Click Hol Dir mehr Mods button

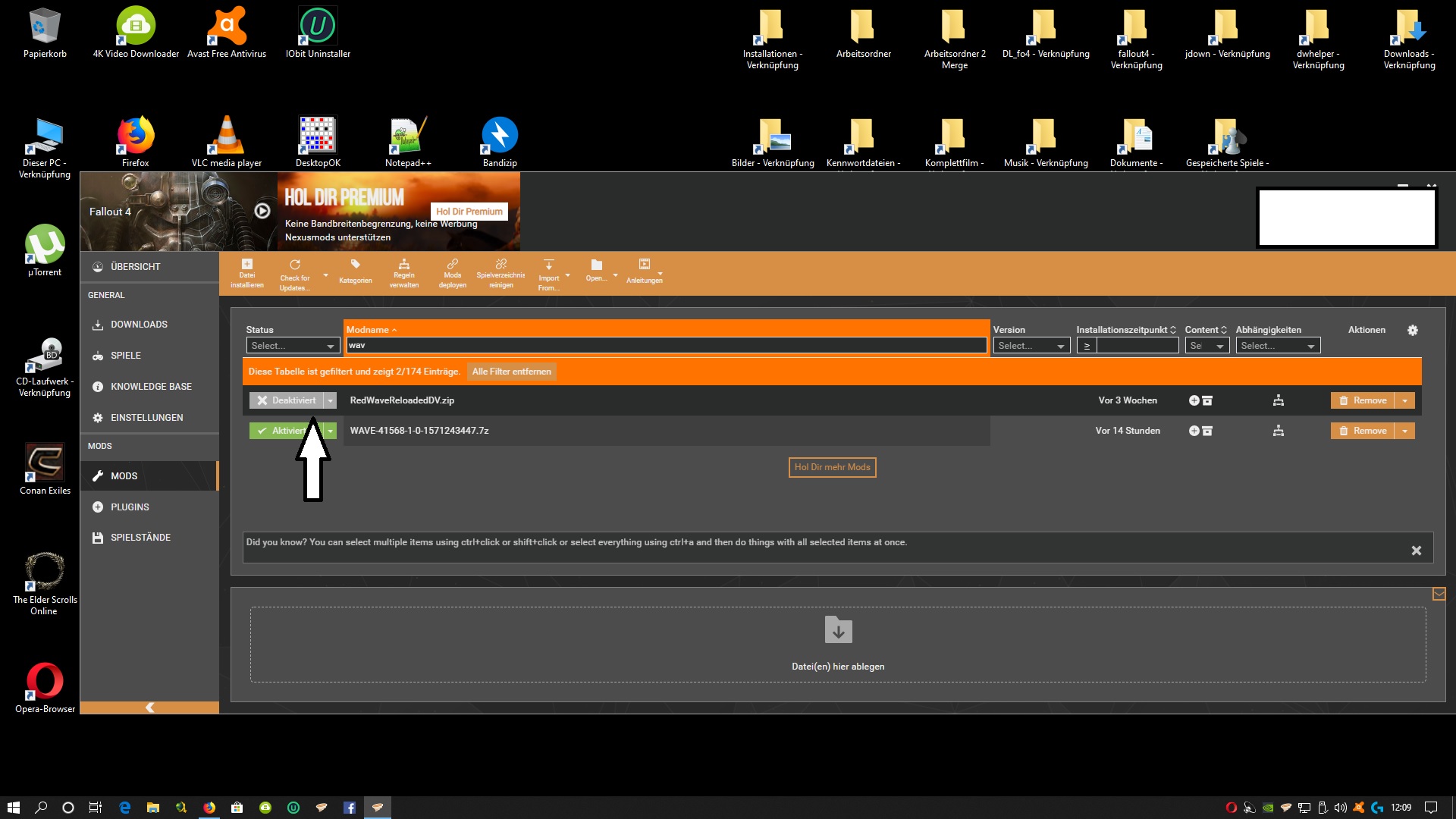[832, 467]
